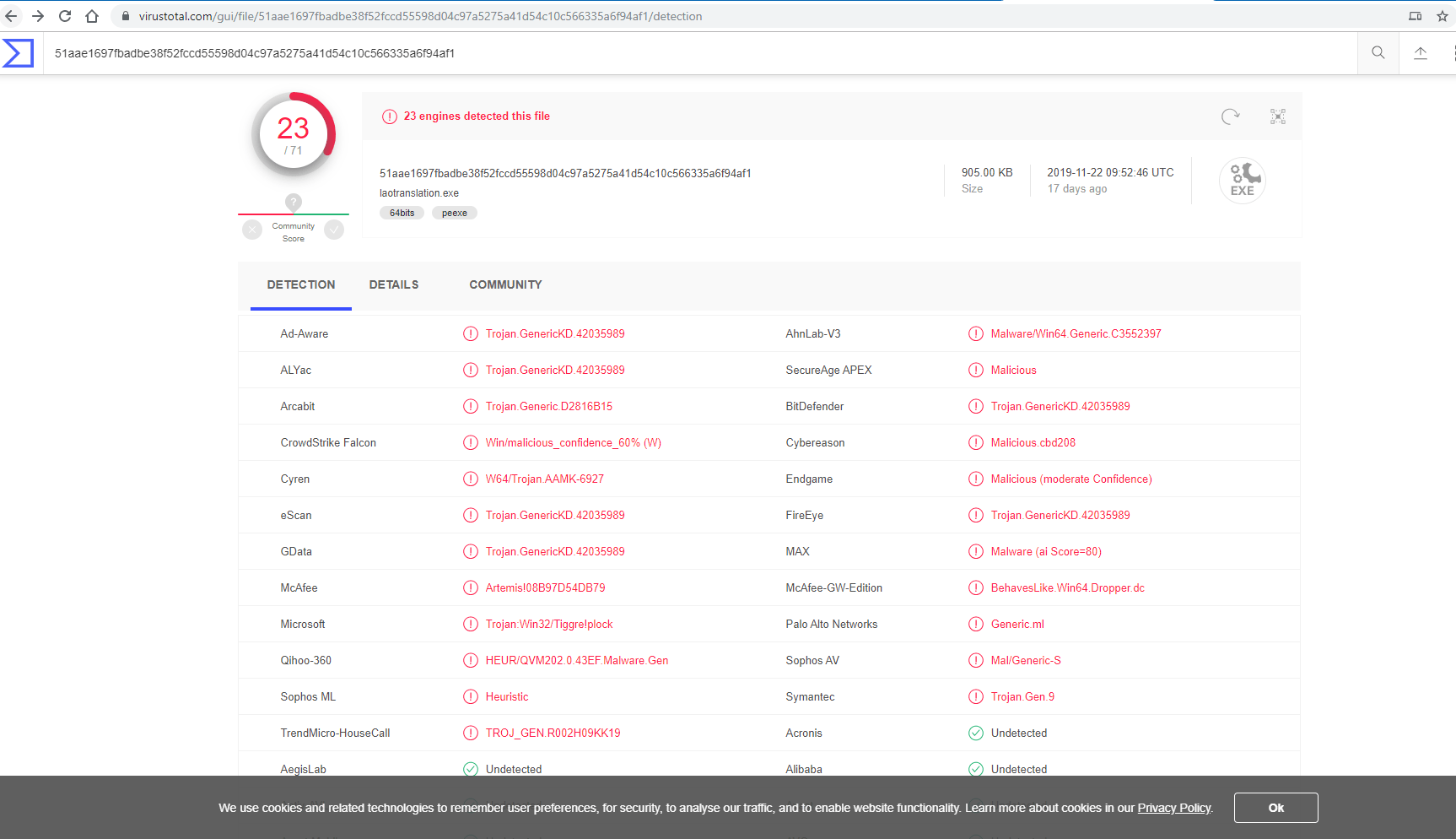Image resolution: width=1456 pixels, height=839 pixels.
Task: Click the peexe tag
Action: 455,213
